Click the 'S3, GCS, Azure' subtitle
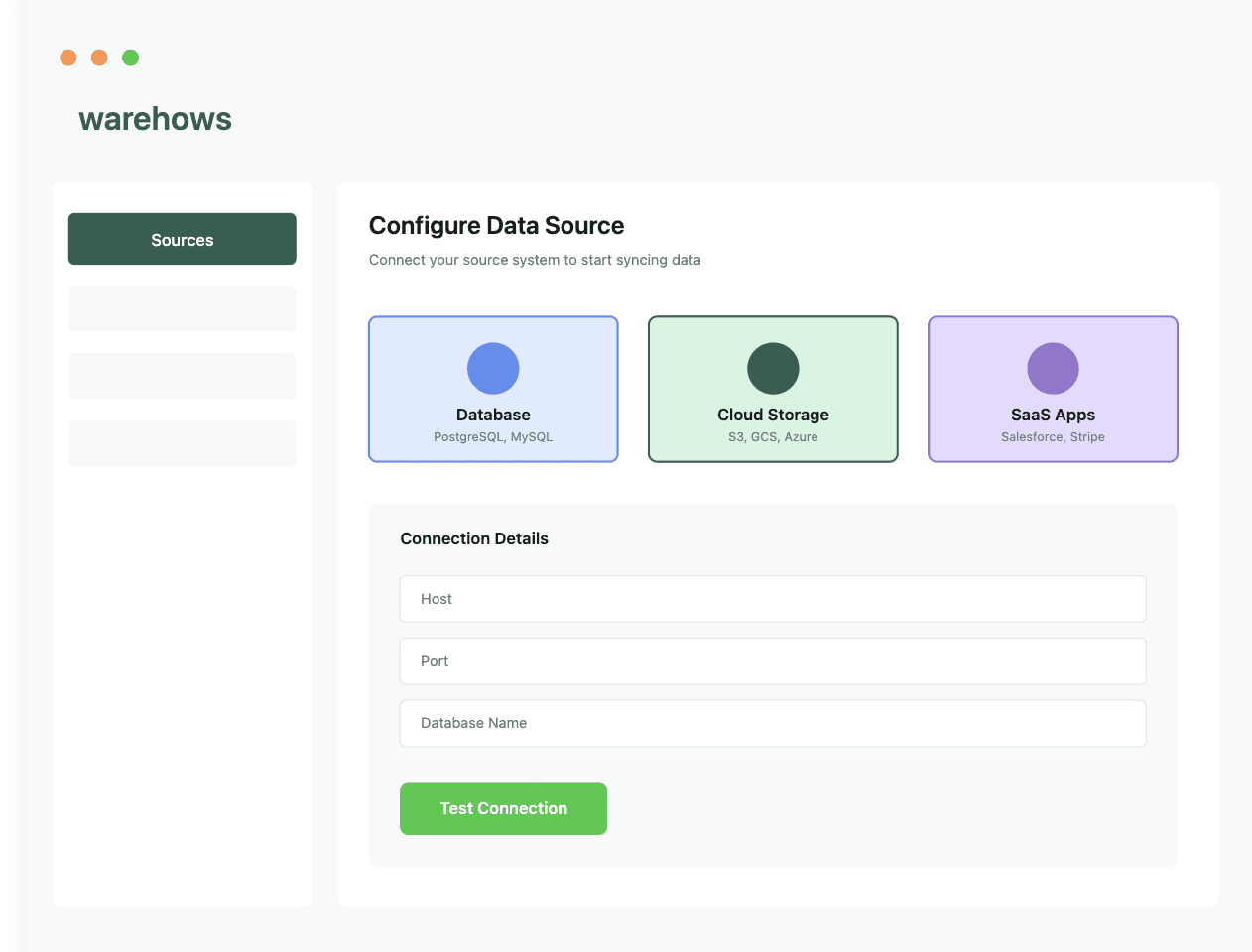Image resolution: width=1252 pixels, height=952 pixels. (773, 437)
